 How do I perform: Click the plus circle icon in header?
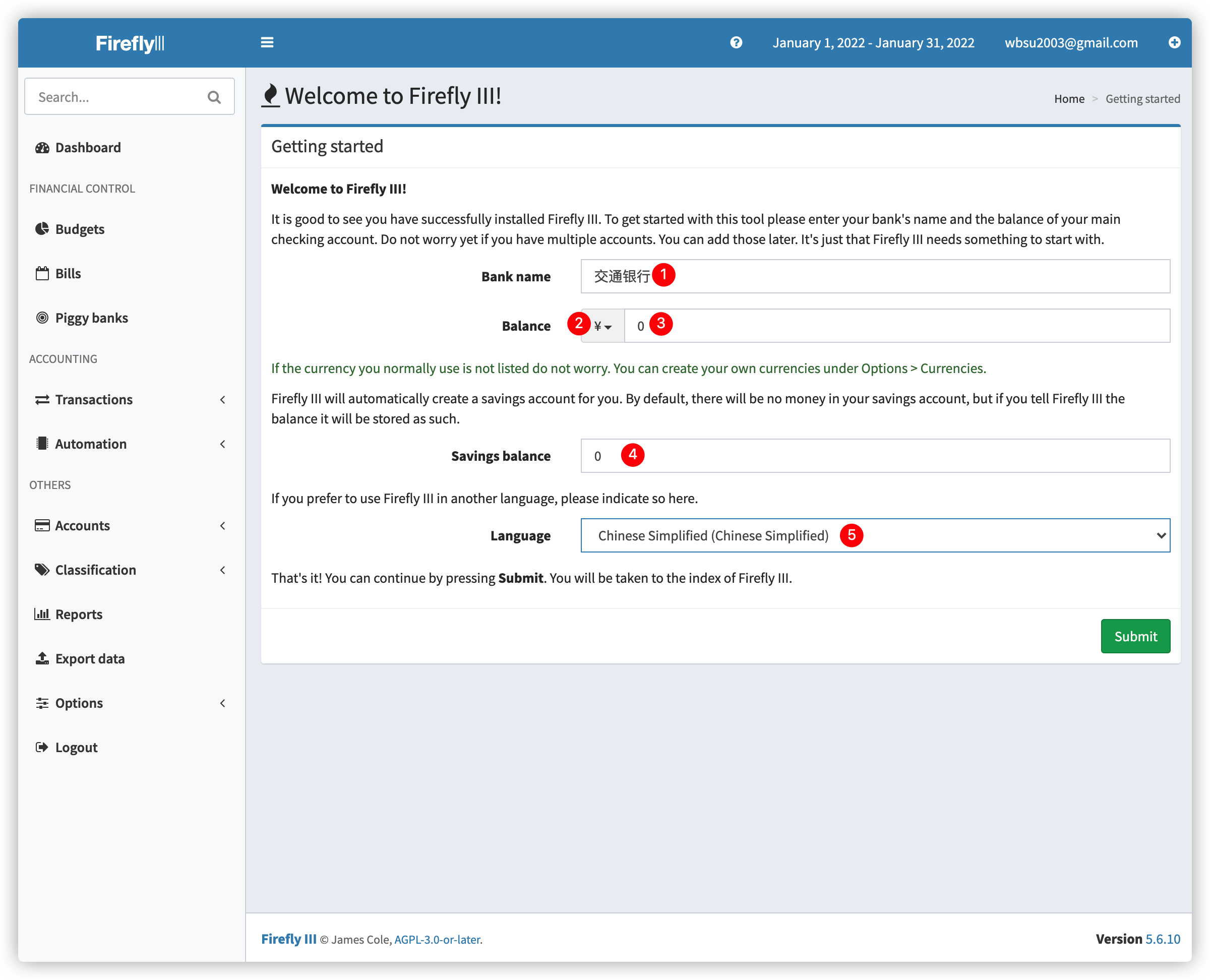coord(1174,43)
